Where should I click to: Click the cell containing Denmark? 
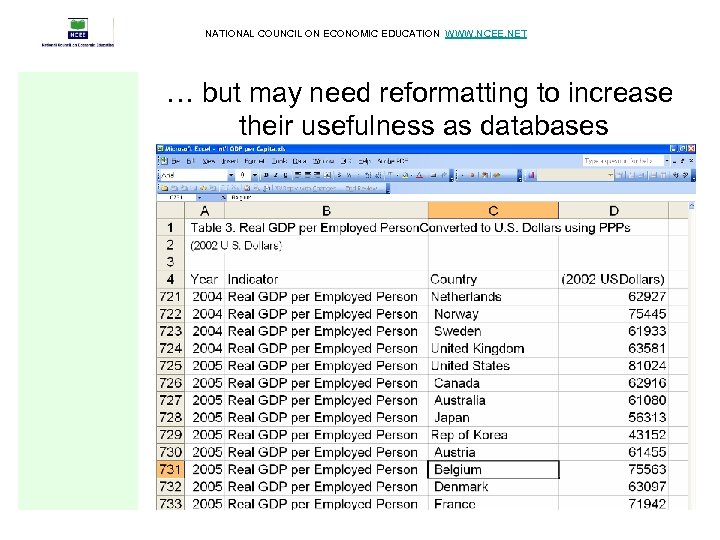coord(493,487)
